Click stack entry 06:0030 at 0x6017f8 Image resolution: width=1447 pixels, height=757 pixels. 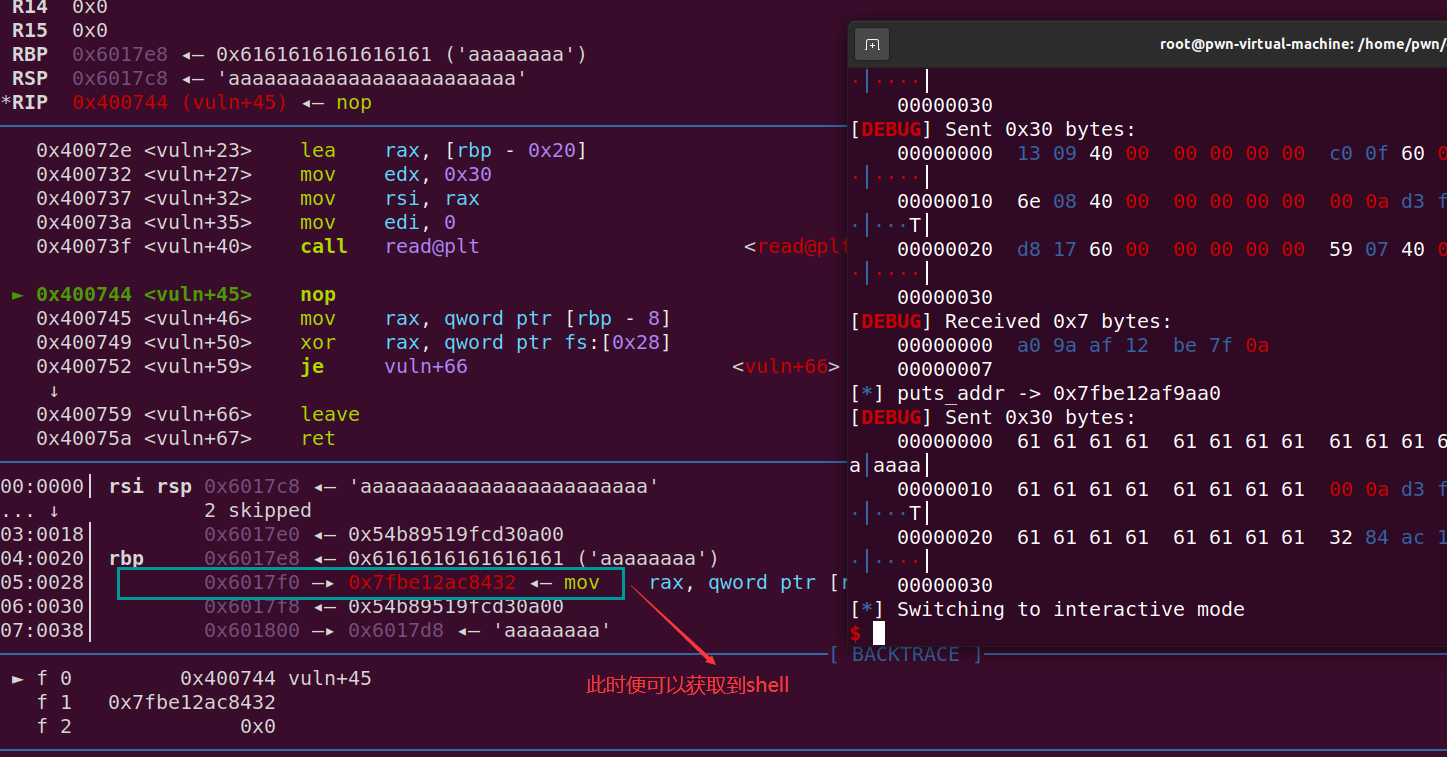click(x=282, y=606)
